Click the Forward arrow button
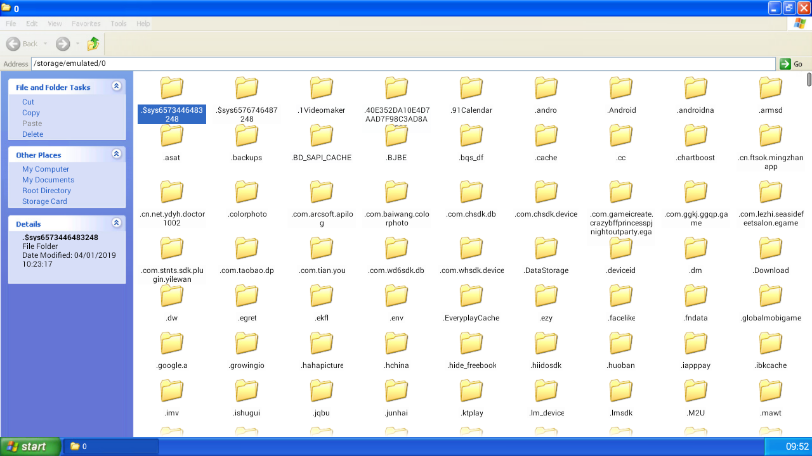The width and height of the screenshot is (812, 456). 63,44
